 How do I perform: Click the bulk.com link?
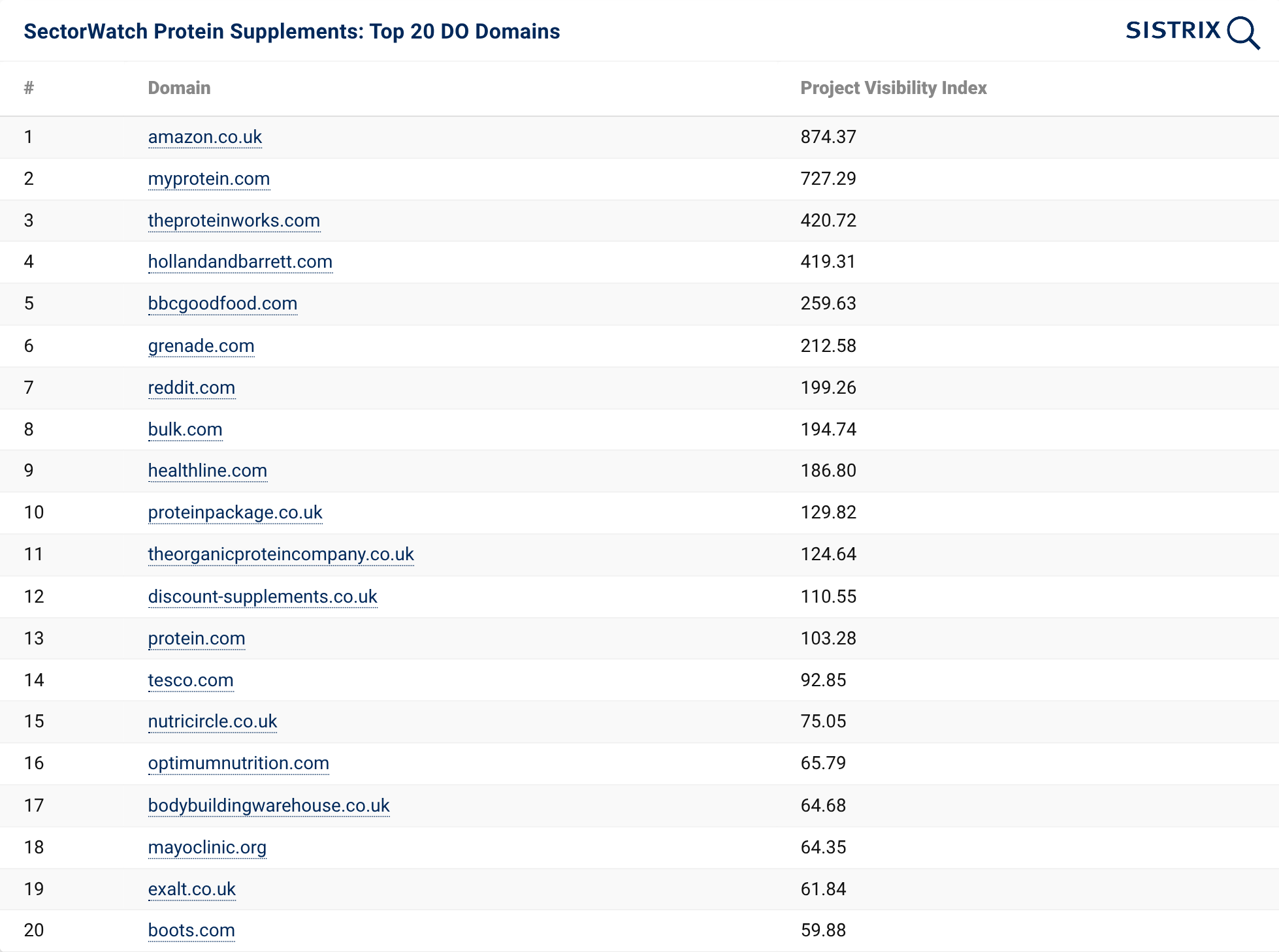point(185,430)
